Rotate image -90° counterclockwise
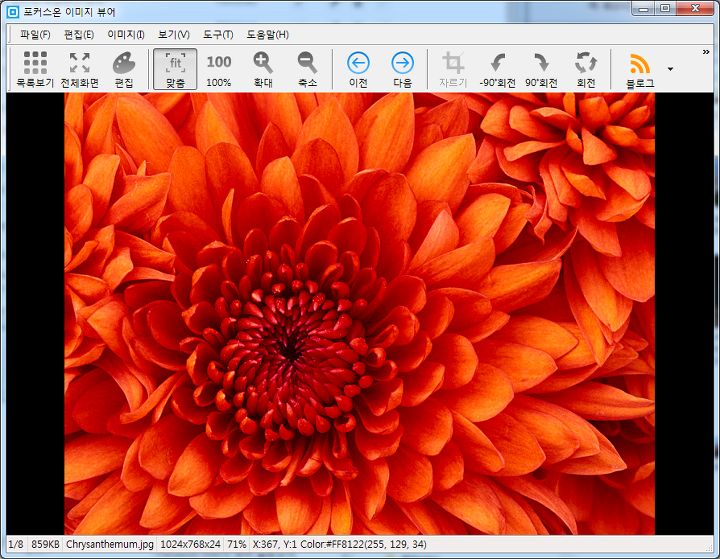This screenshot has height=559, width=720. tap(497, 69)
